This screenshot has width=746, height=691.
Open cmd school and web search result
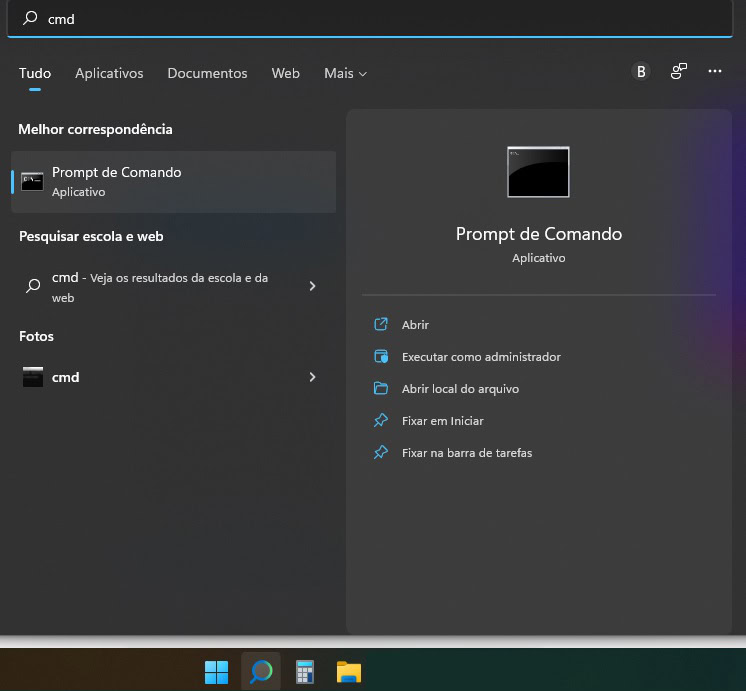click(173, 286)
